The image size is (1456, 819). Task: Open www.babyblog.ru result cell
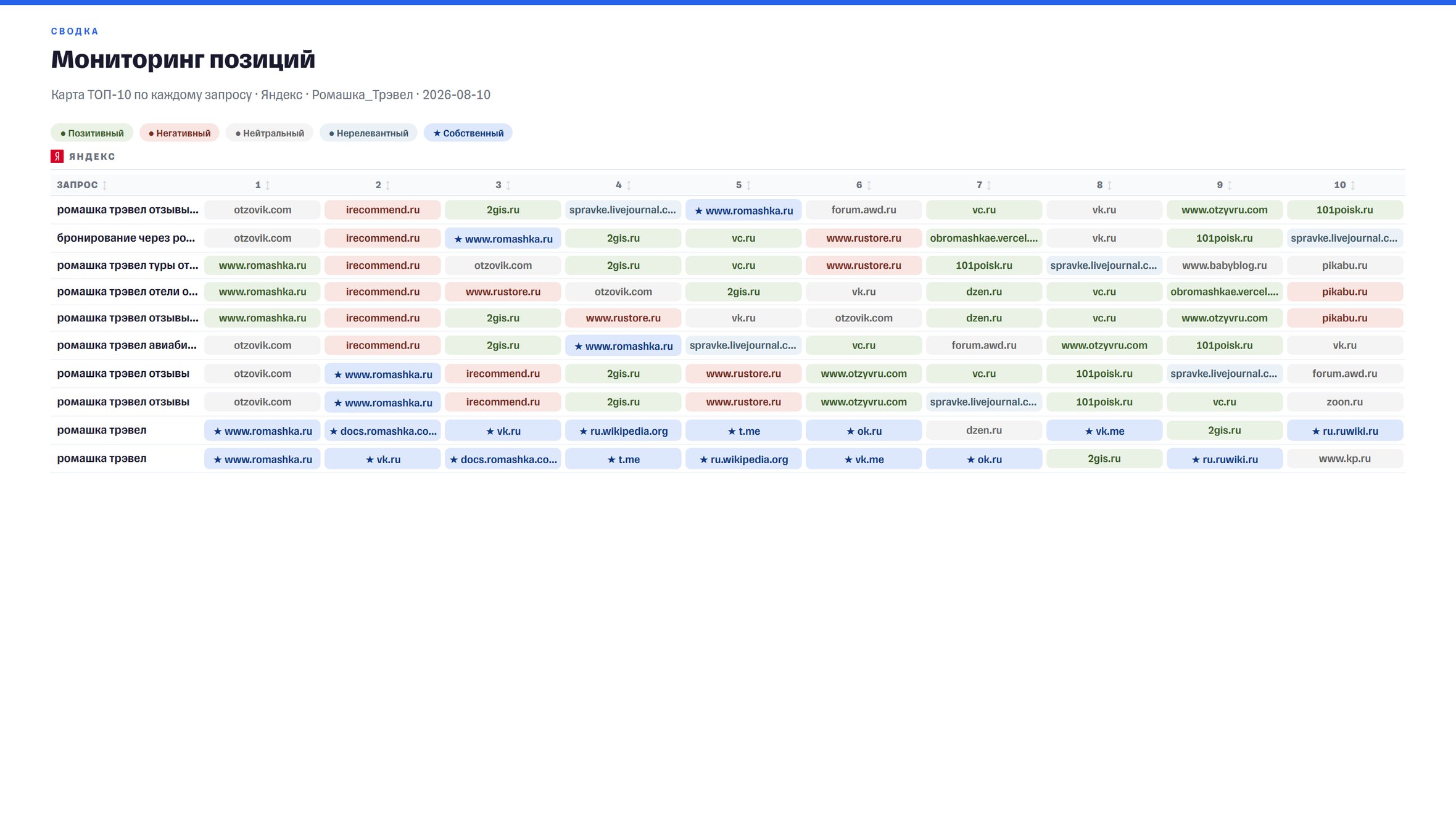1225,265
